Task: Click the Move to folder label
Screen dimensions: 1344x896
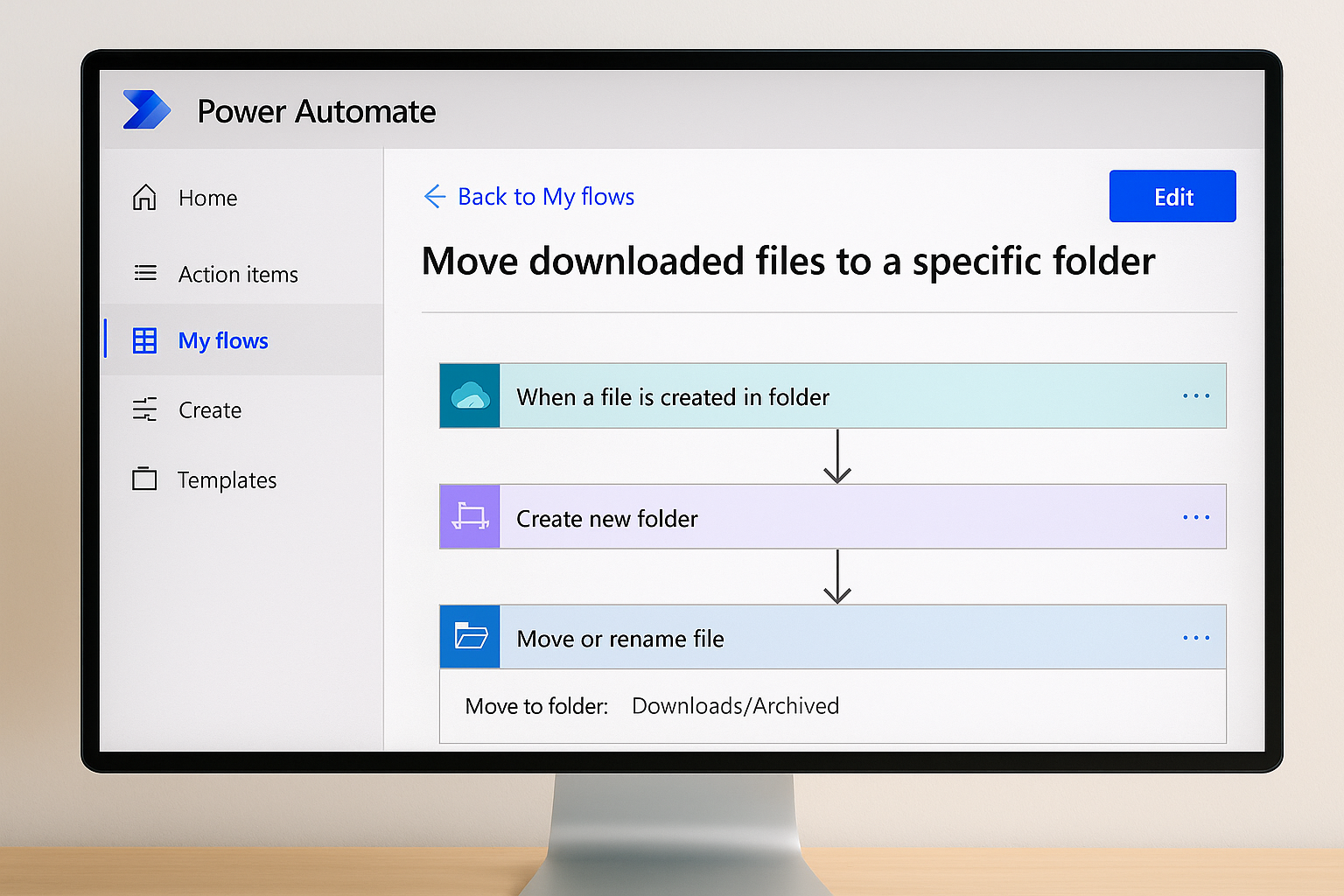Action: point(536,706)
